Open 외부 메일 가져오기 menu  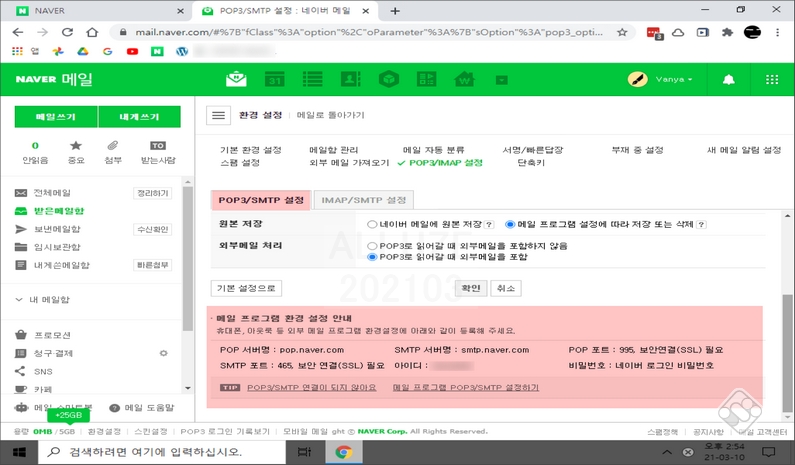tap(349, 163)
